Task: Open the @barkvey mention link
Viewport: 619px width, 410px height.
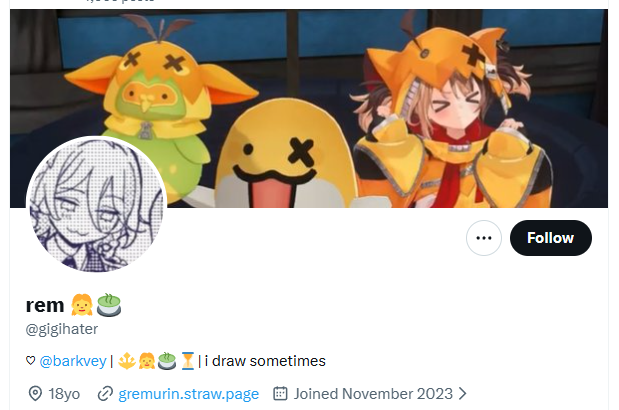Action: (x=73, y=361)
